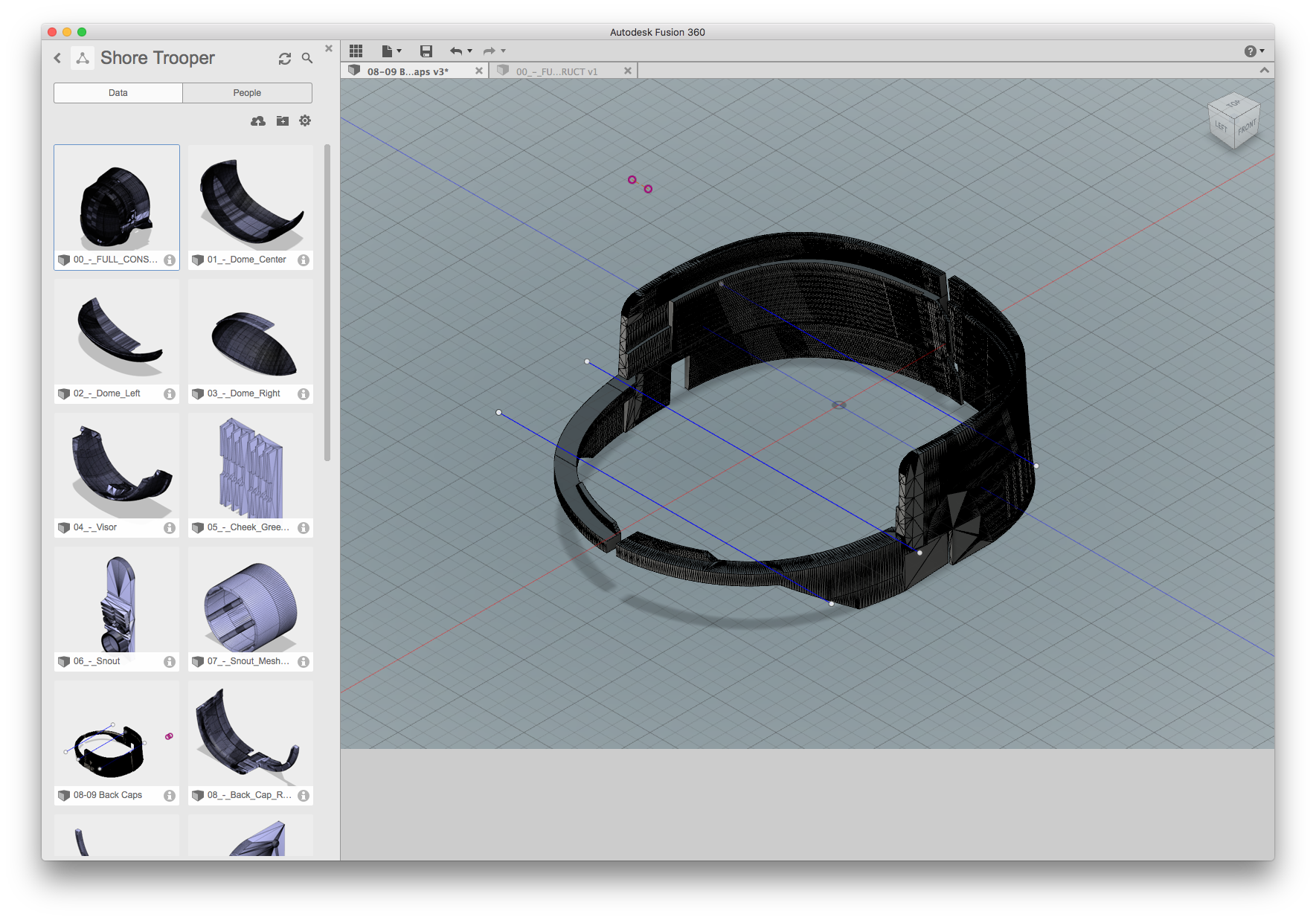This screenshot has width=1316, height=920.
Task: Open the undo history dropdown arrow
Action: (x=470, y=51)
